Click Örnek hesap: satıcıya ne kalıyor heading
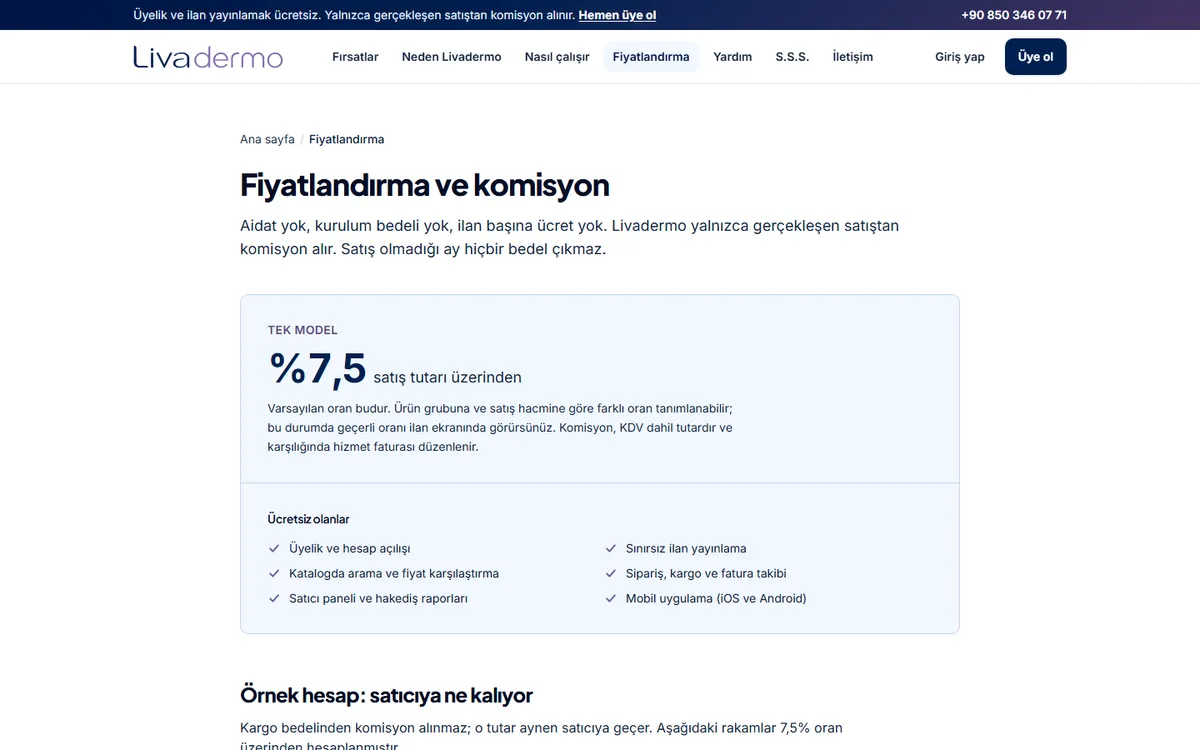 (x=386, y=695)
